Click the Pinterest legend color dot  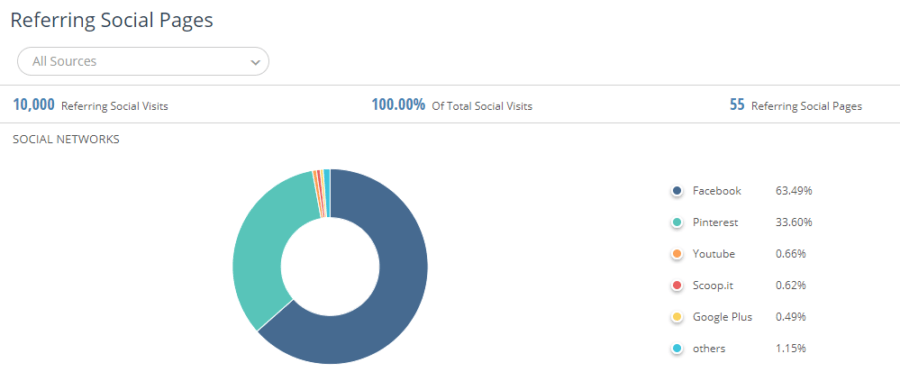click(x=677, y=223)
